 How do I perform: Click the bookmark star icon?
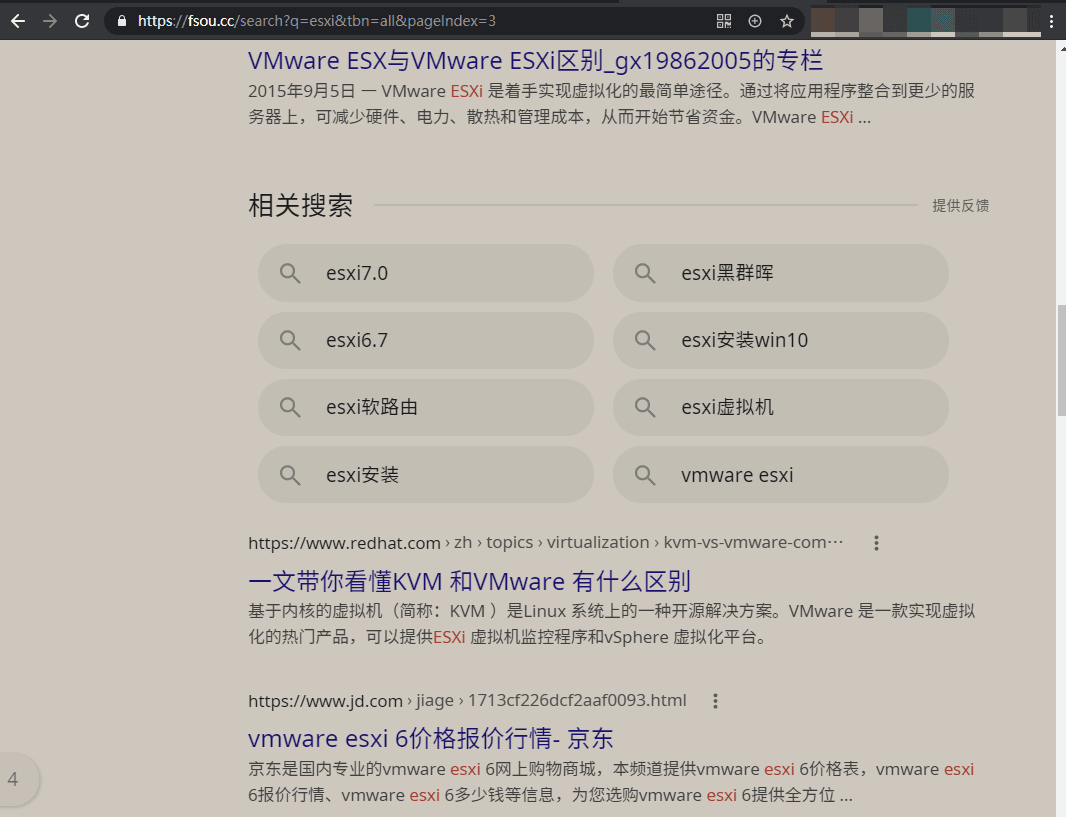pos(787,20)
